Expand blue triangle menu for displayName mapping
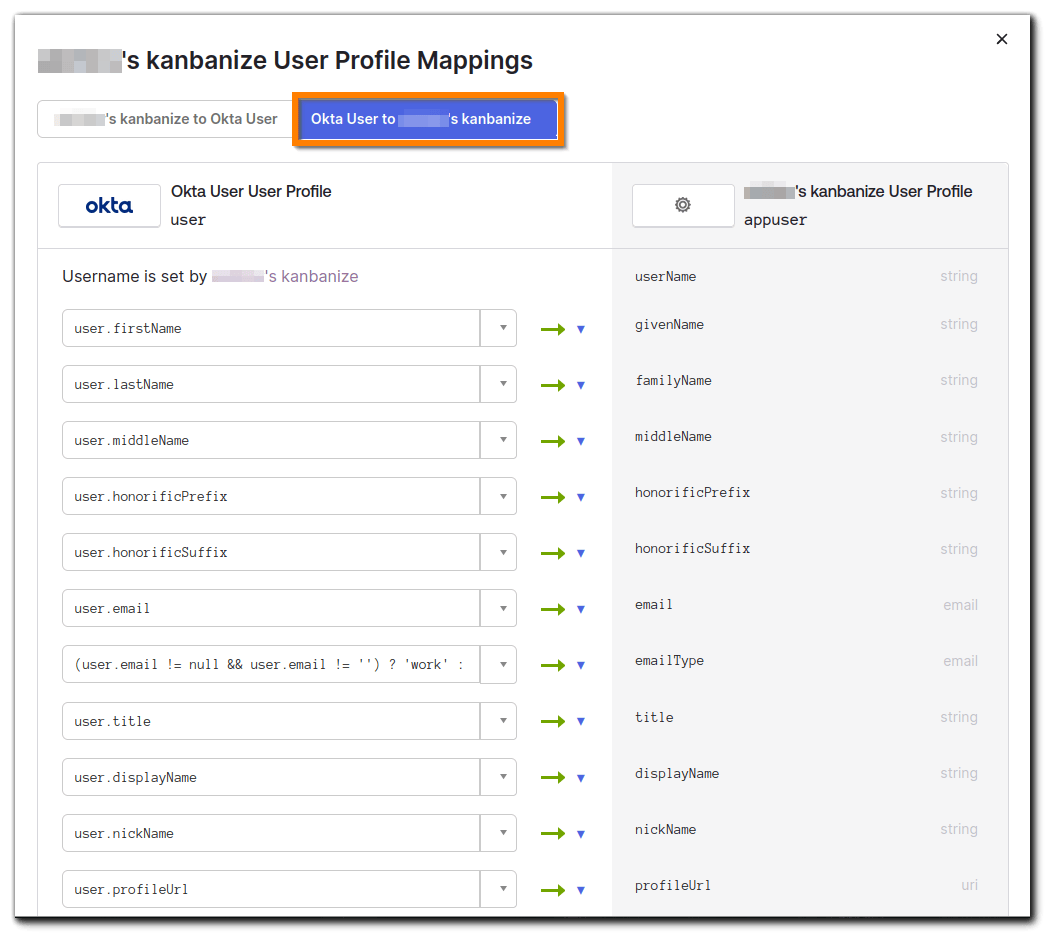The width and height of the screenshot is (1057, 945). pyautogui.click(x=580, y=778)
